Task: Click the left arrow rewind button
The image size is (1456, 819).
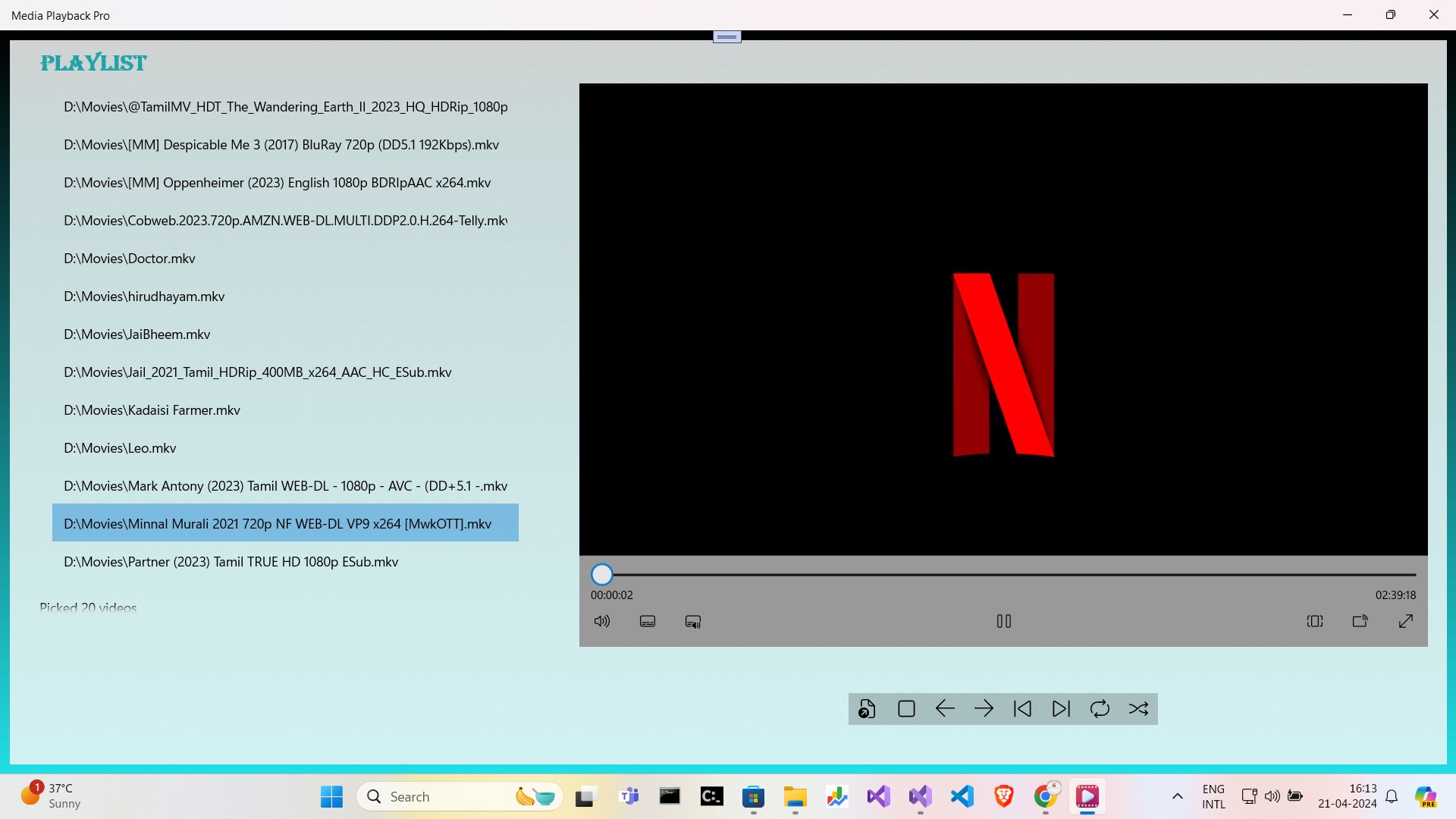Action: tap(945, 709)
